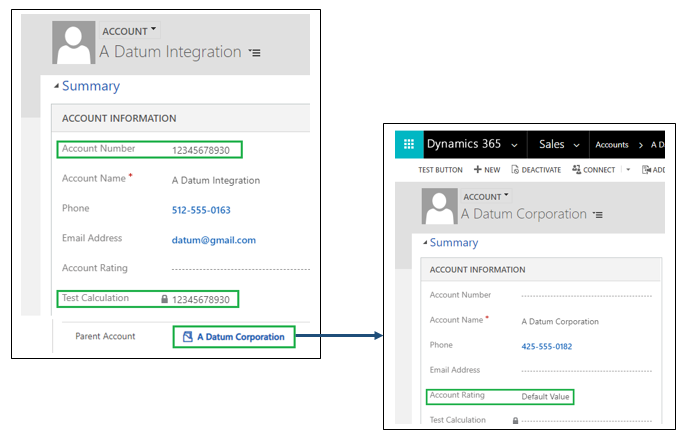The width and height of the screenshot is (684, 437).
Task: Click the A Datum Corporation profile picture
Action: [x=439, y=206]
